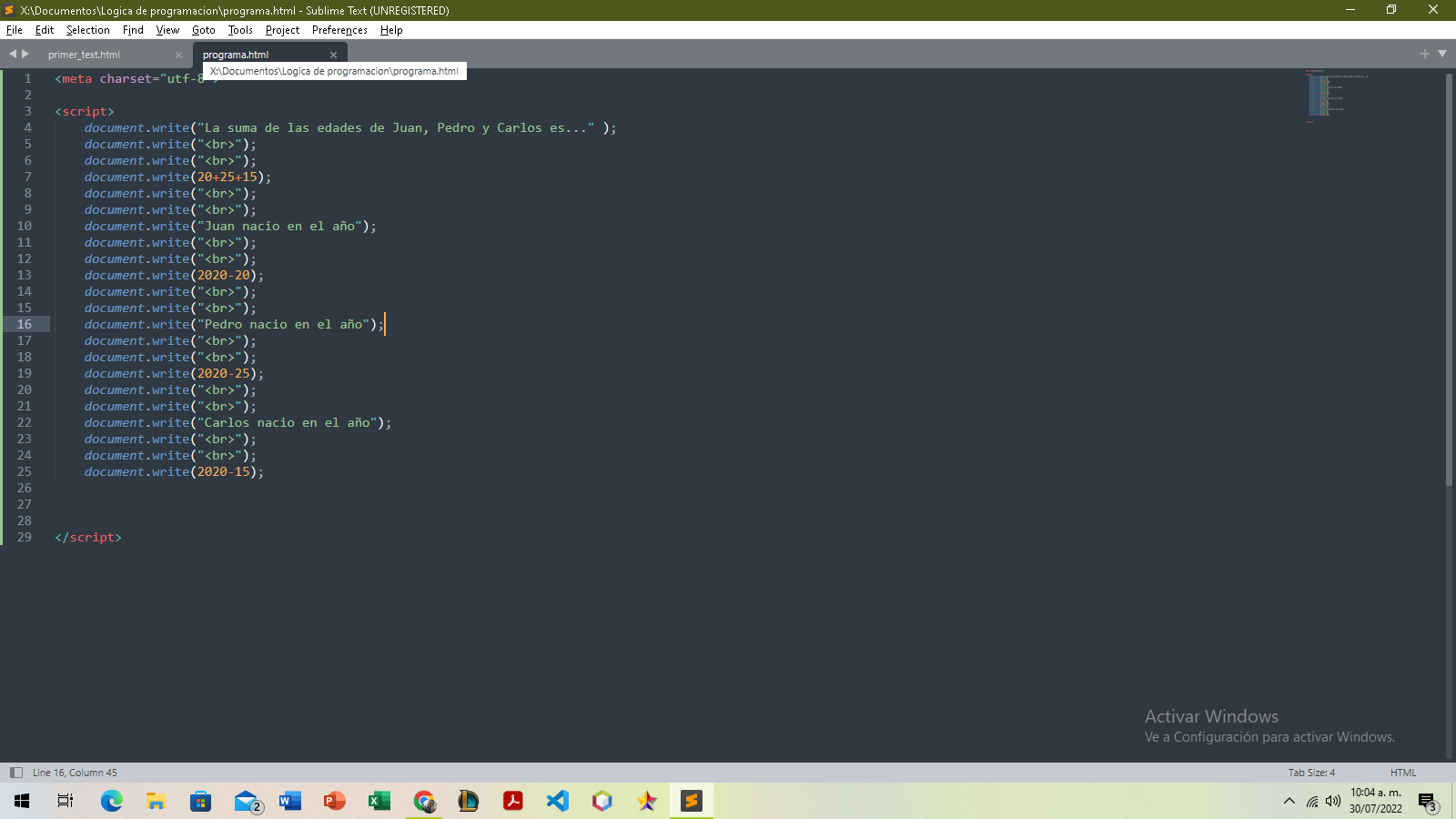
Task: Click the "La suma de las edades" line
Action: tap(350, 127)
